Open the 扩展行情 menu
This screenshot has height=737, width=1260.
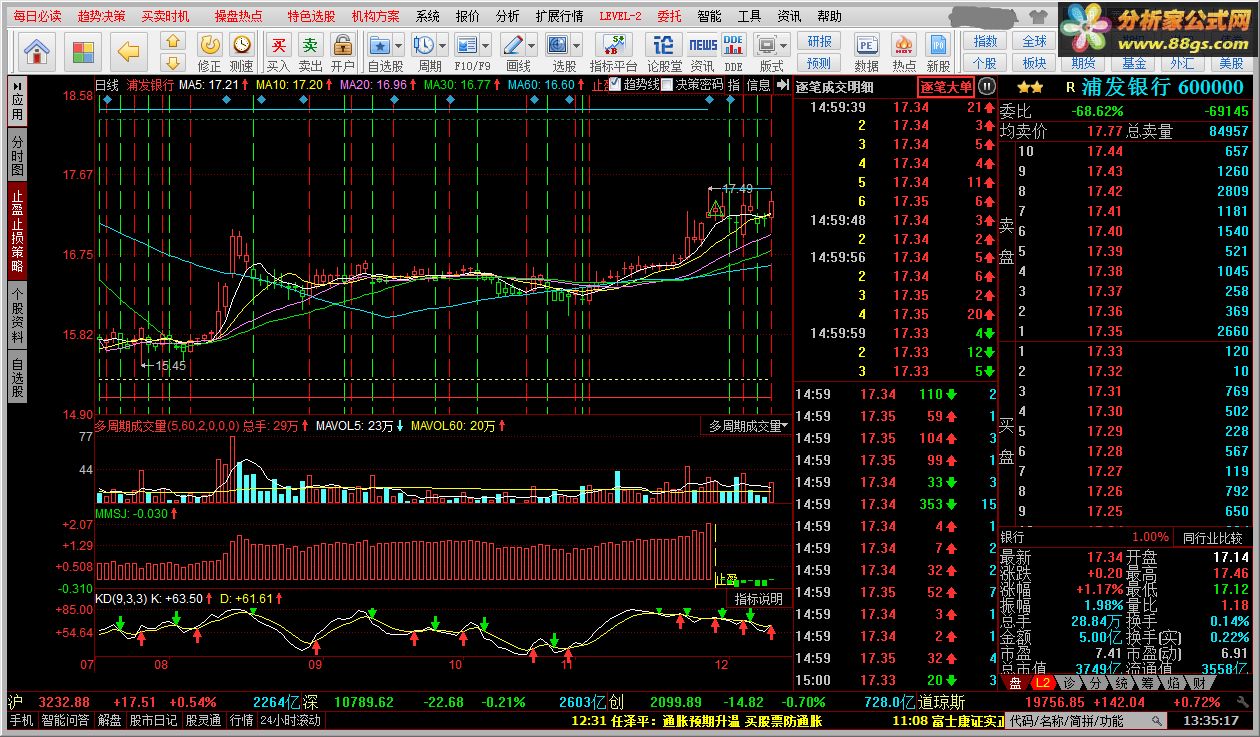559,16
